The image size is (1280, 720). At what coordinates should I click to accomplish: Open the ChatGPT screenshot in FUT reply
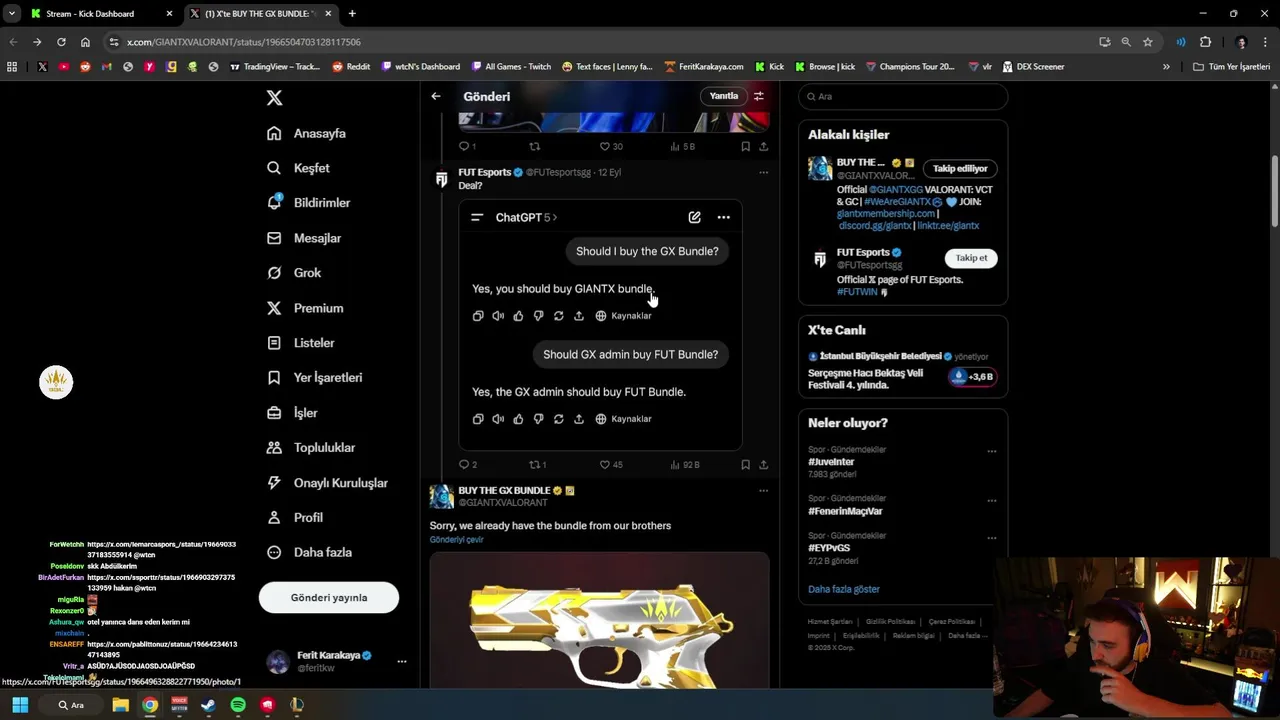tap(600, 325)
